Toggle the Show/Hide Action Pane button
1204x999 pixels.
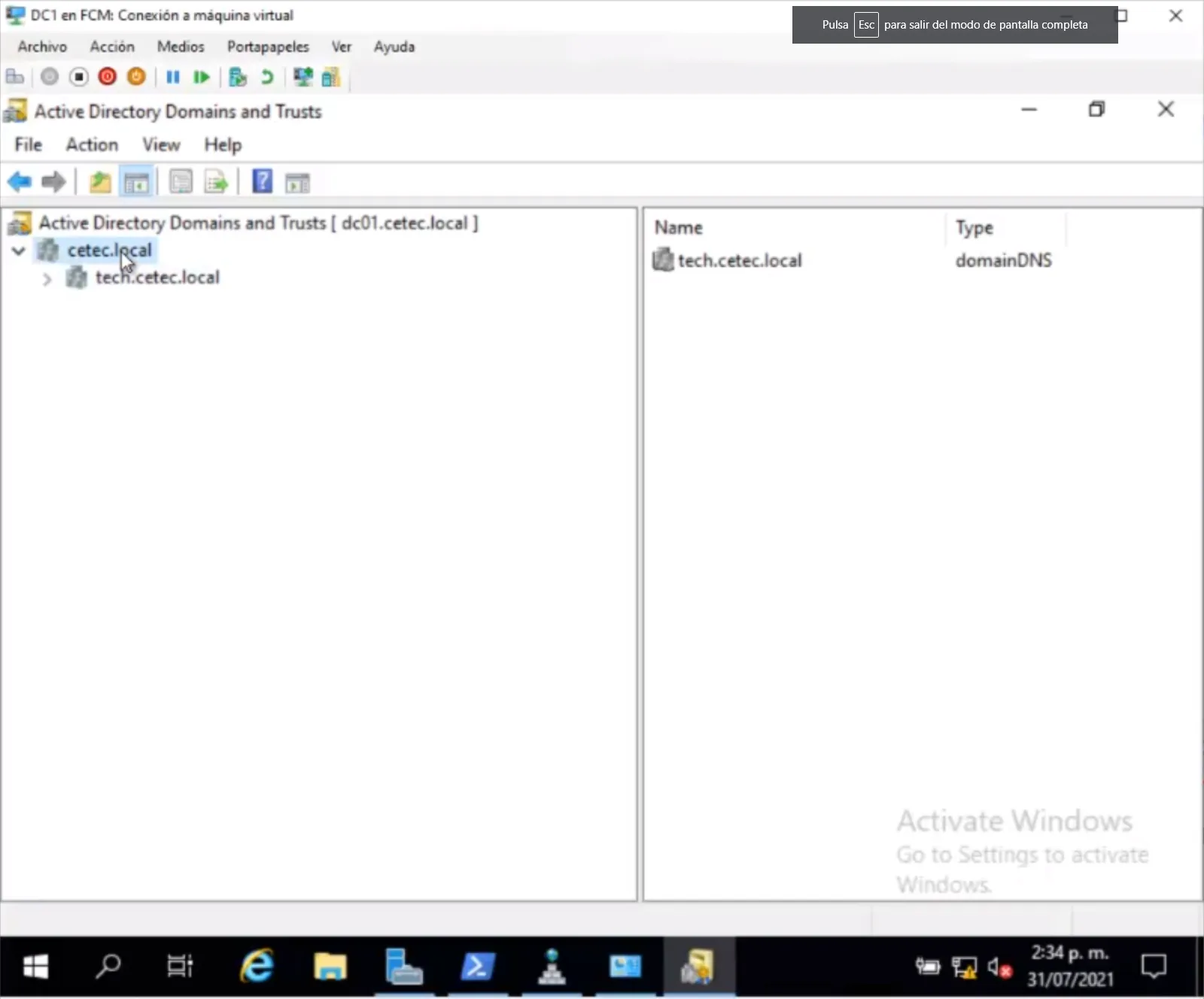point(297,182)
